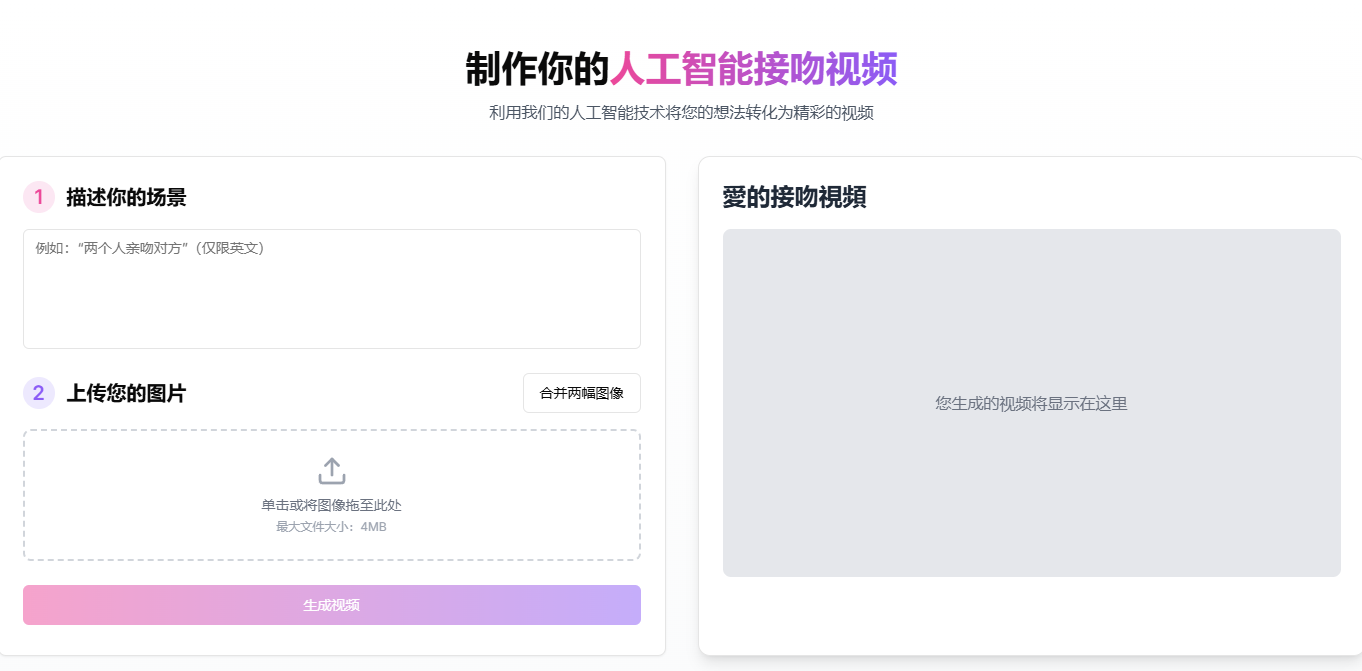The height and width of the screenshot is (671, 1362).
Task: Click the 最大文件大小：4MB hint text
Action: 331,527
